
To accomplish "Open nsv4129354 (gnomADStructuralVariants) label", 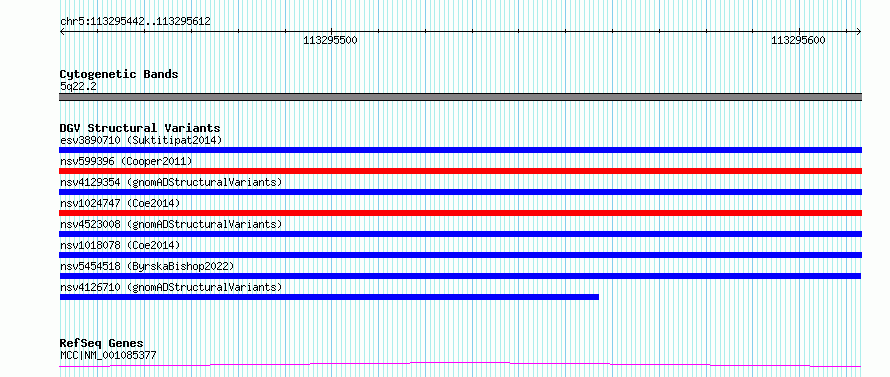I will [171, 182].
